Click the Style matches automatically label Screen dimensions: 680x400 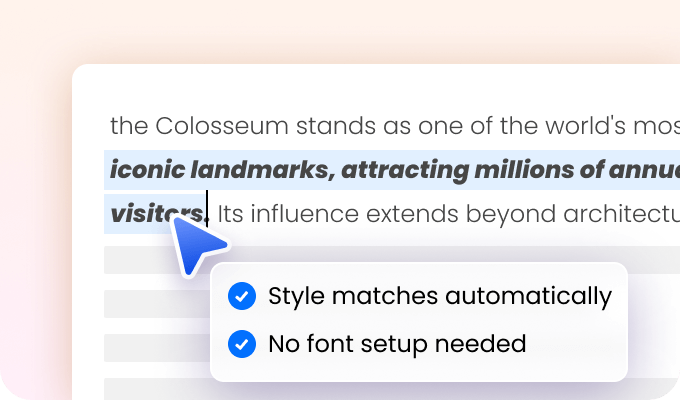[x=439, y=296]
